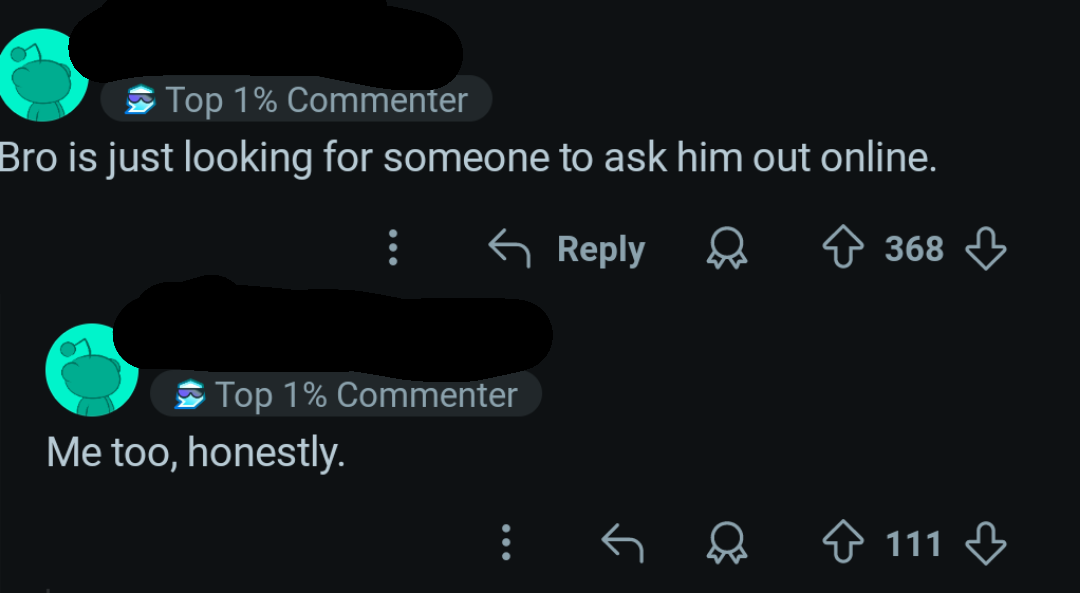Viewport: 1080px width, 593px height.
Task: Click the reply arrow icon beside Reply text
Action: click(x=510, y=248)
